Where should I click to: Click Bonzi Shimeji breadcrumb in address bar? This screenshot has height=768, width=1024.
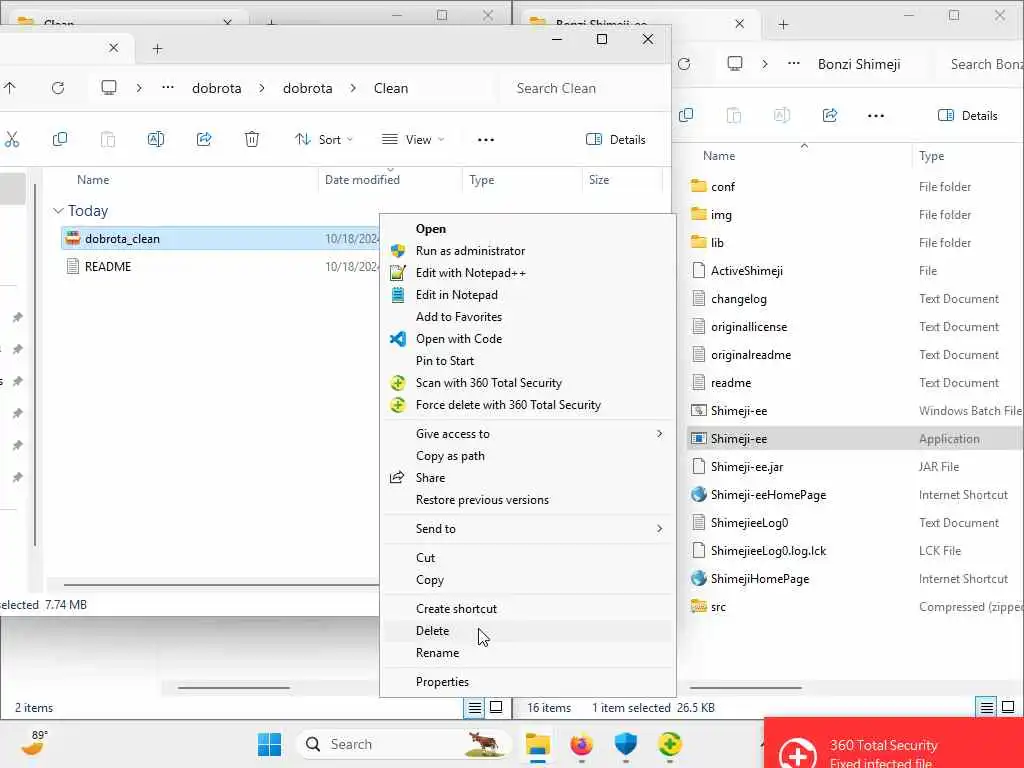859,64
